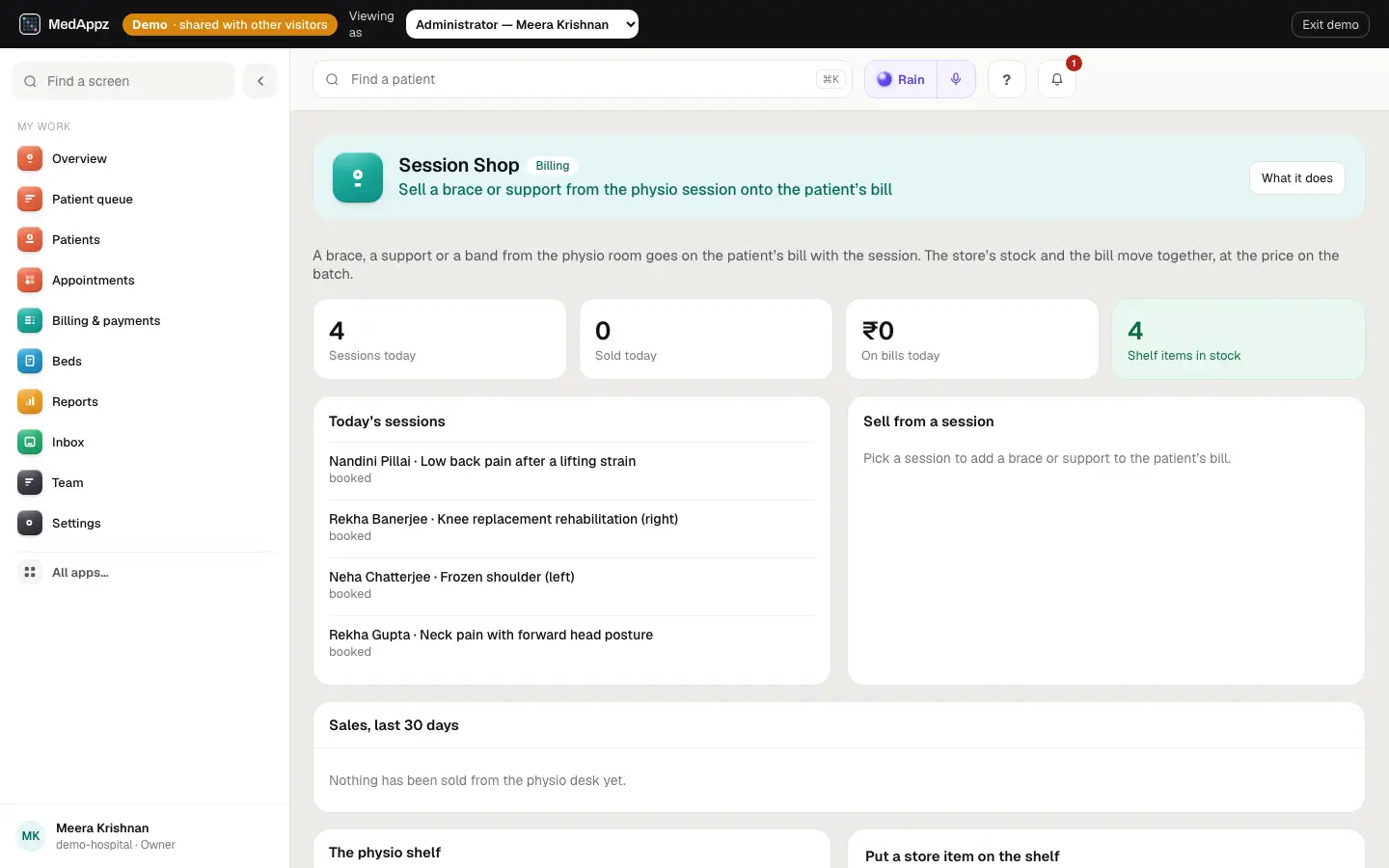Click Put a store item on the shelf heading
Viewport: 1389px width, 868px height.
962,856
